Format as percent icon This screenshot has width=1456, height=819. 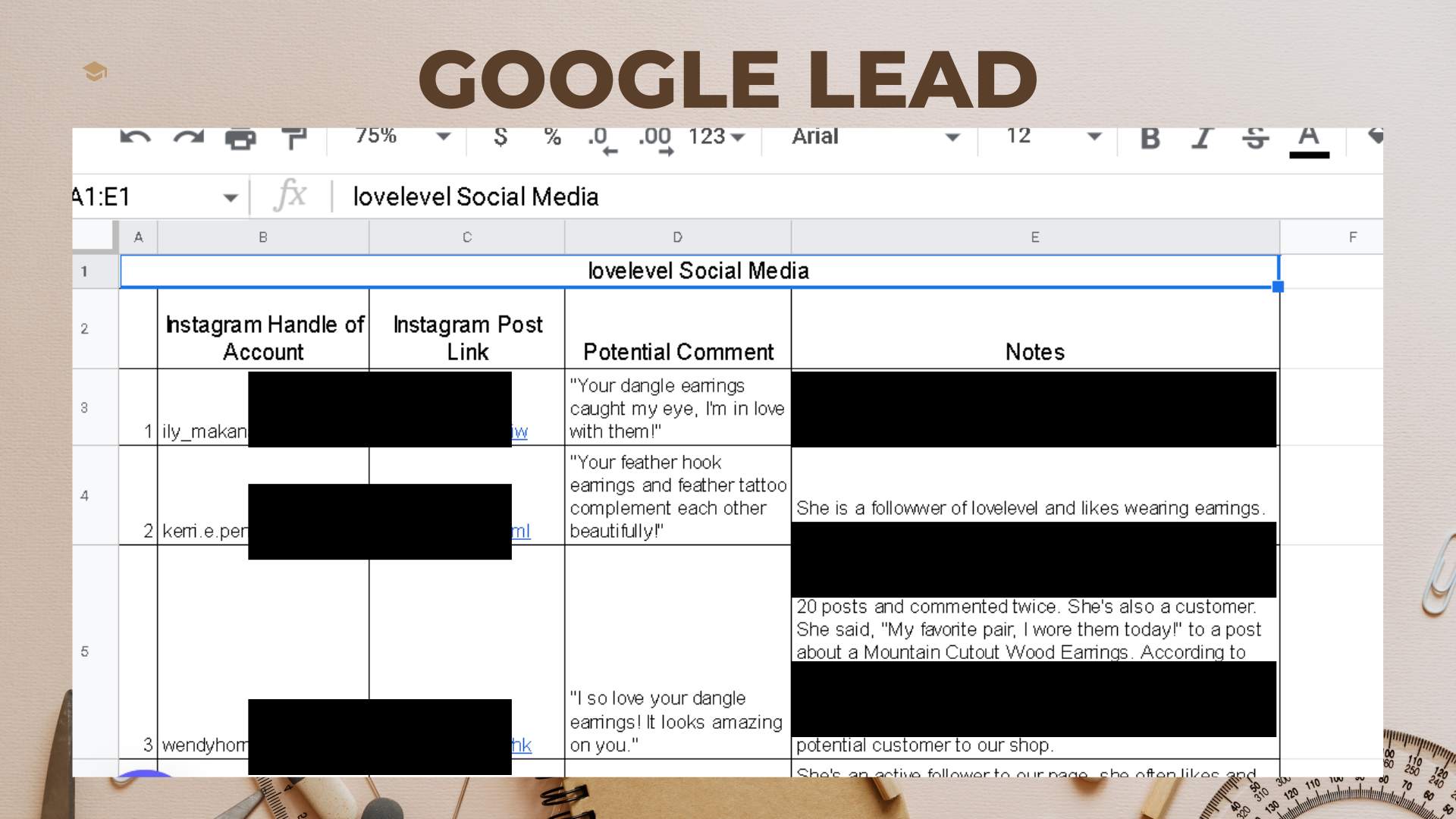tap(552, 137)
